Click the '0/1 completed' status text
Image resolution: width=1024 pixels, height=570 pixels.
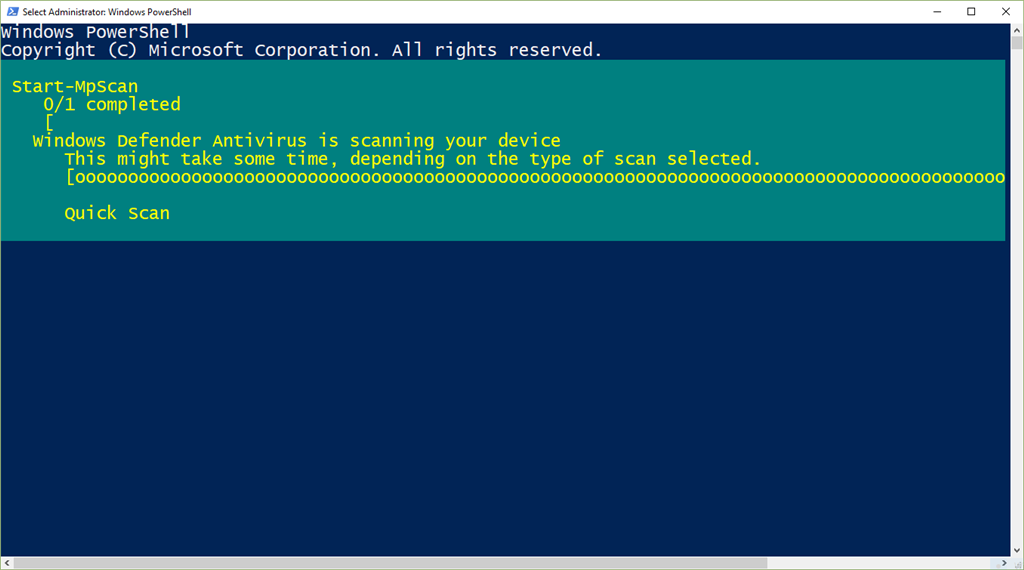(x=112, y=104)
